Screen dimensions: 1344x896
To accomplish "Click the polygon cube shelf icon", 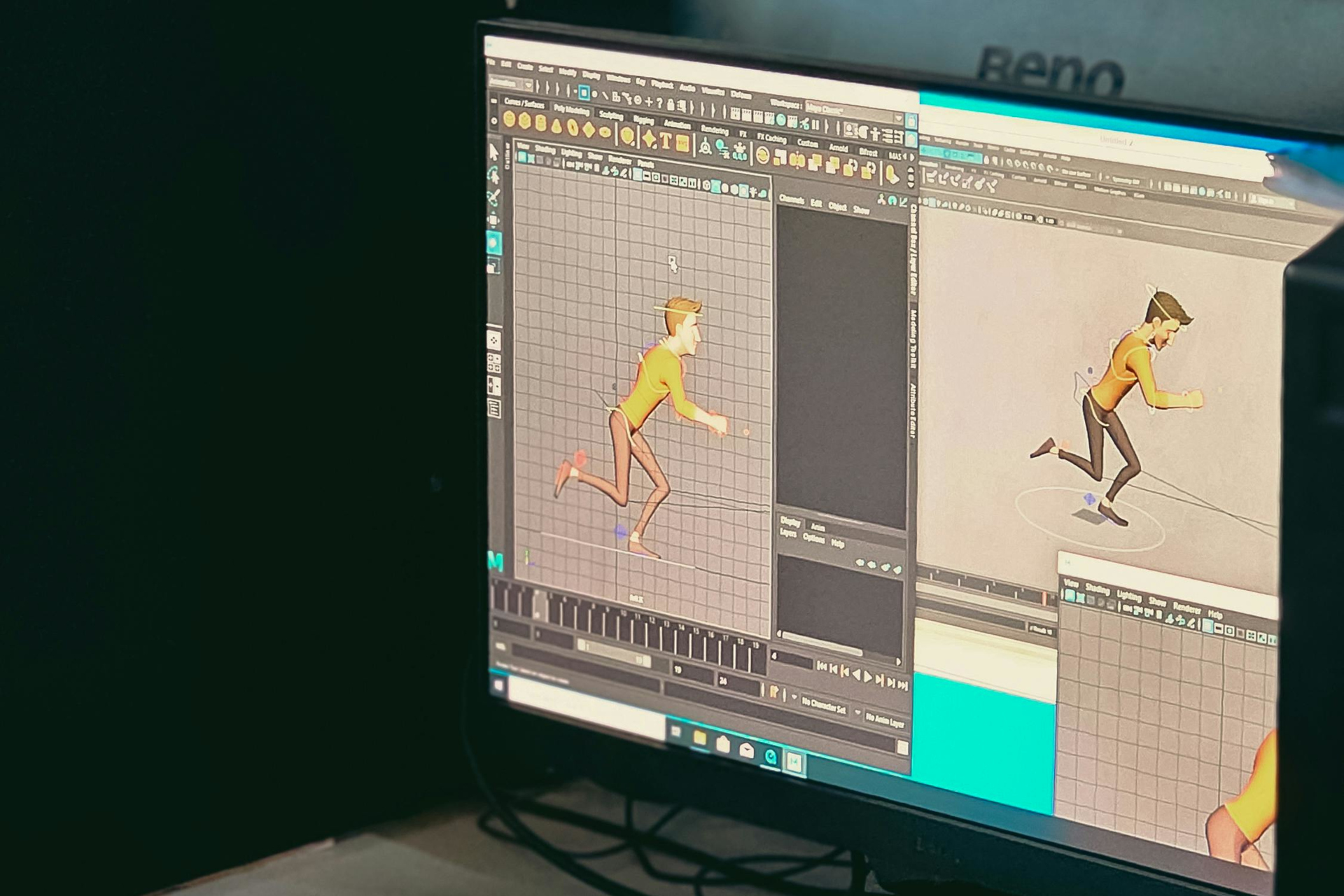I will [524, 122].
